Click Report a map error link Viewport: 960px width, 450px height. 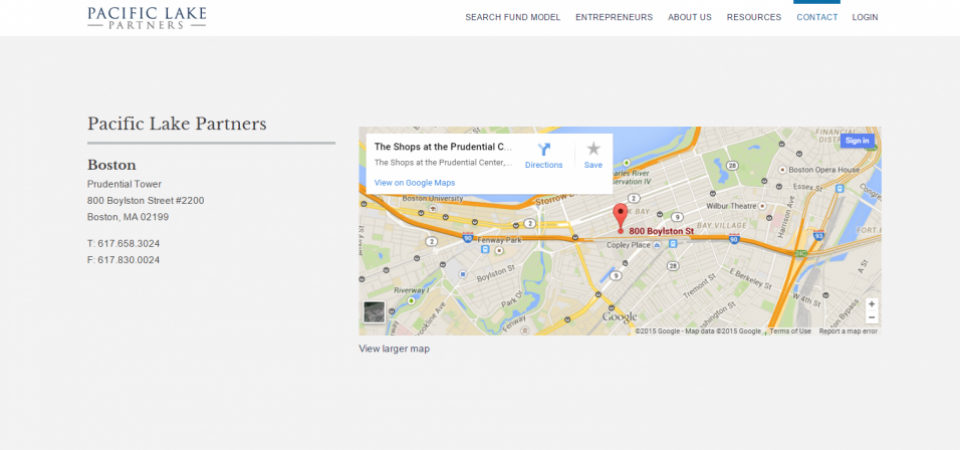click(x=848, y=331)
